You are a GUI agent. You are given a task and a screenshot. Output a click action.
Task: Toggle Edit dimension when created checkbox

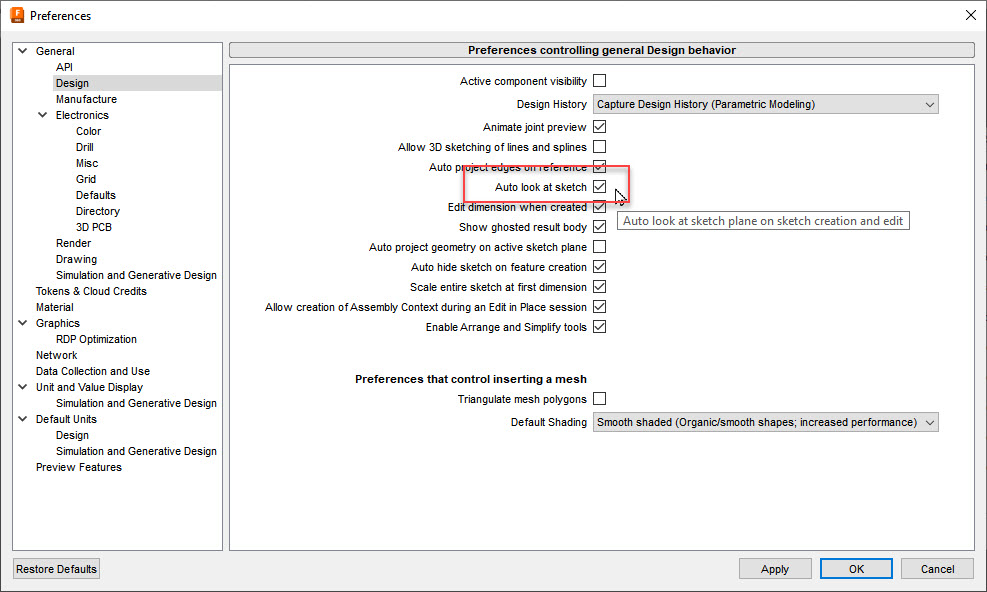[599, 207]
